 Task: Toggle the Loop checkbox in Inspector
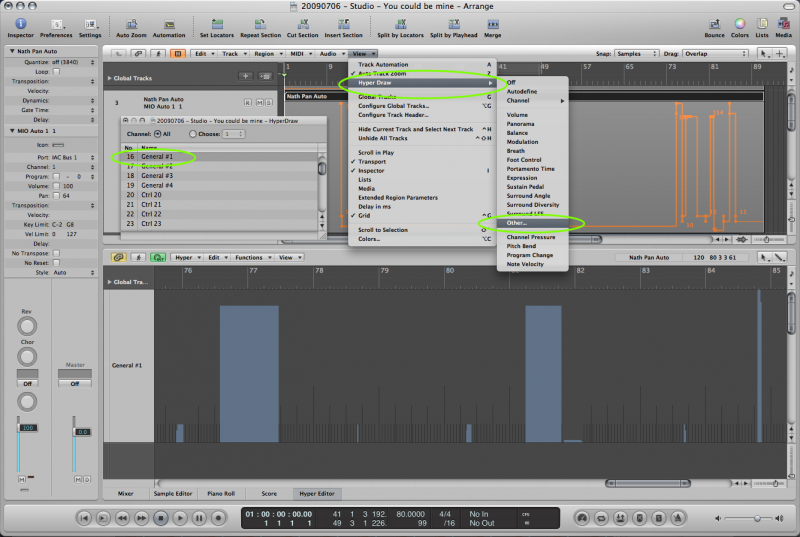click(x=56, y=72)
